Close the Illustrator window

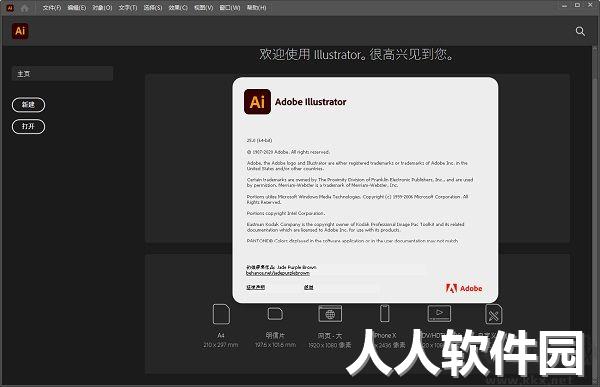(590, 5)
